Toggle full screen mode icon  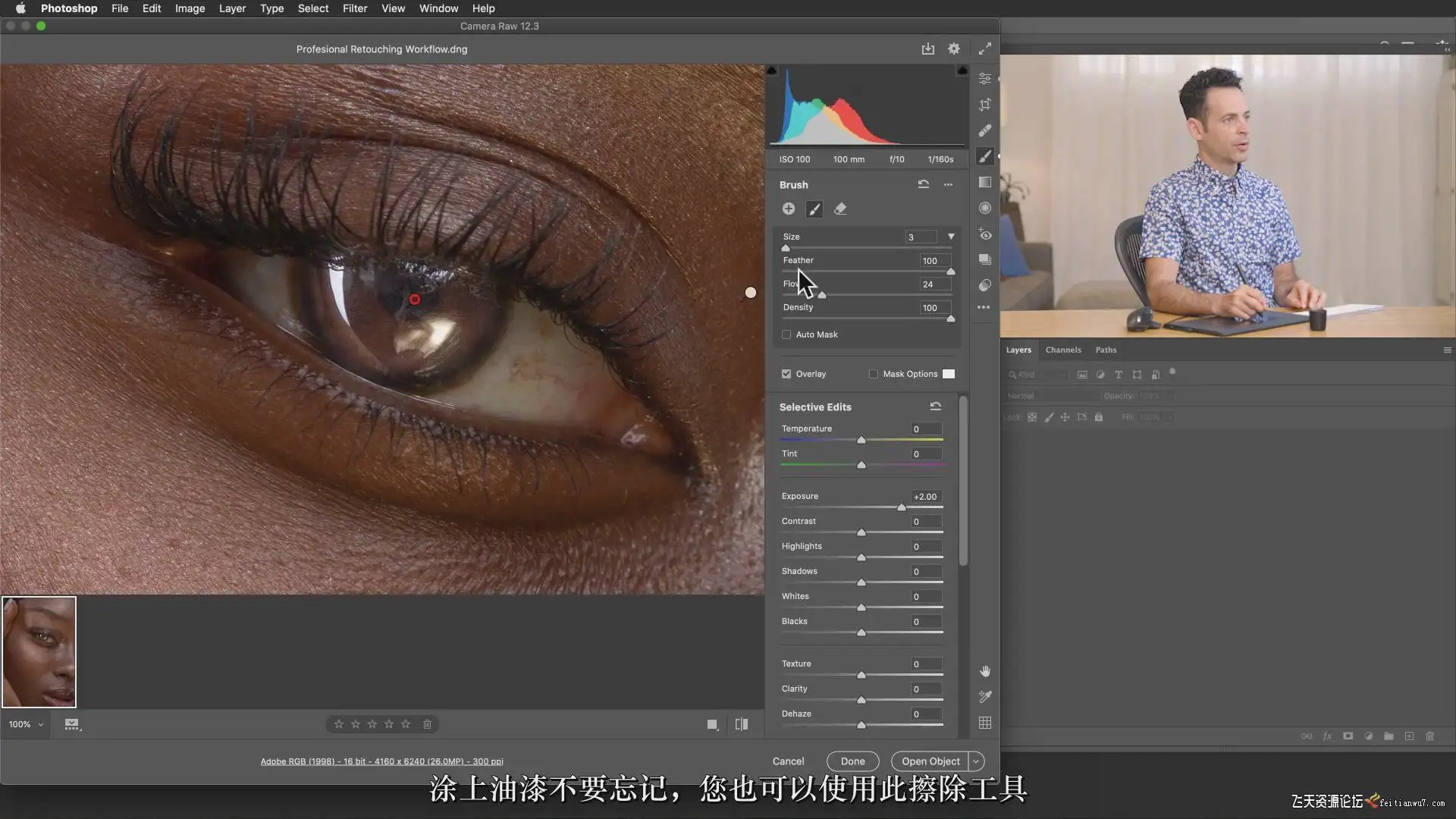tap(984, 49)
